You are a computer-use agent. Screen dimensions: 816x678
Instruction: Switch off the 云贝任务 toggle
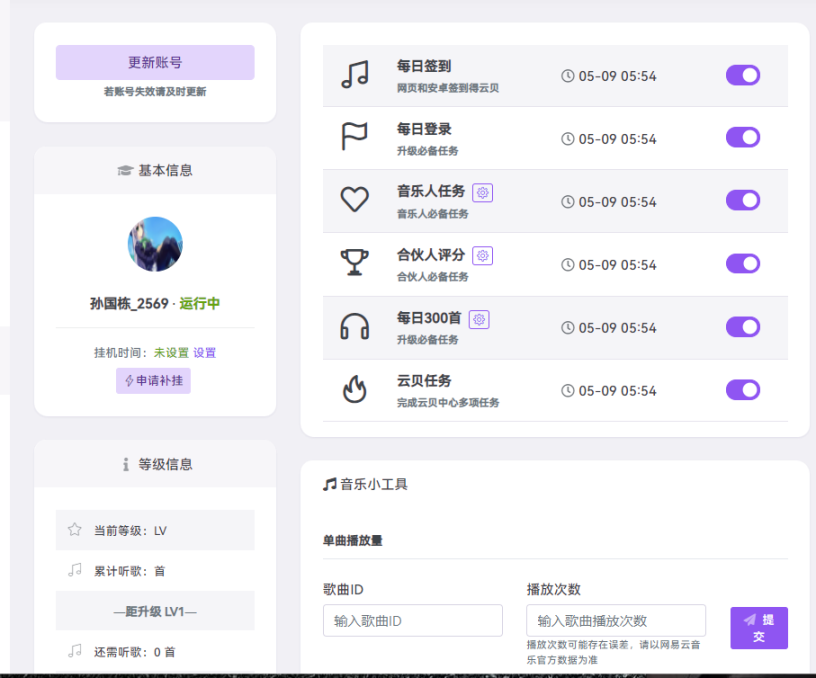click(x=743, y=390)
